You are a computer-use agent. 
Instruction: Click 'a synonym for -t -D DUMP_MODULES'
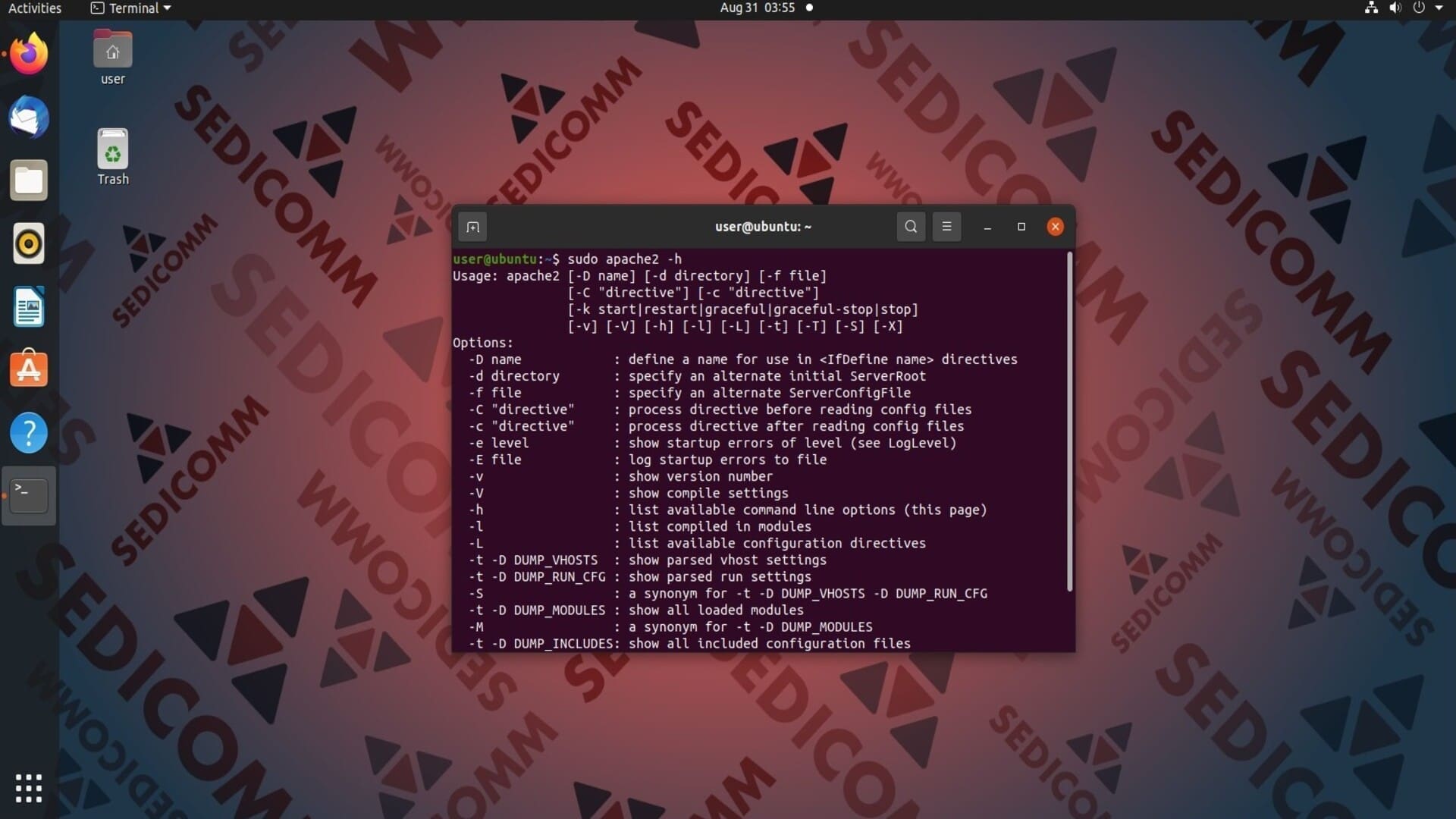pos(751,626)
